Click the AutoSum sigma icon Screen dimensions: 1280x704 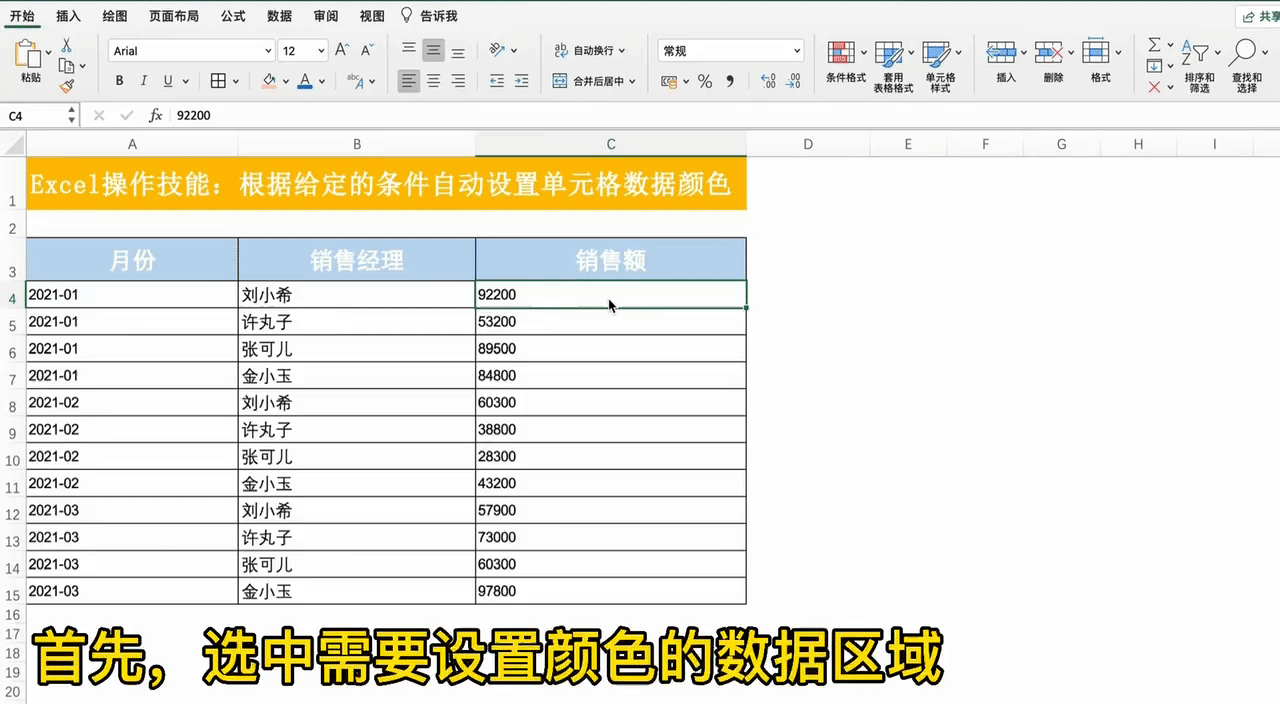(x=1154, y=45)
